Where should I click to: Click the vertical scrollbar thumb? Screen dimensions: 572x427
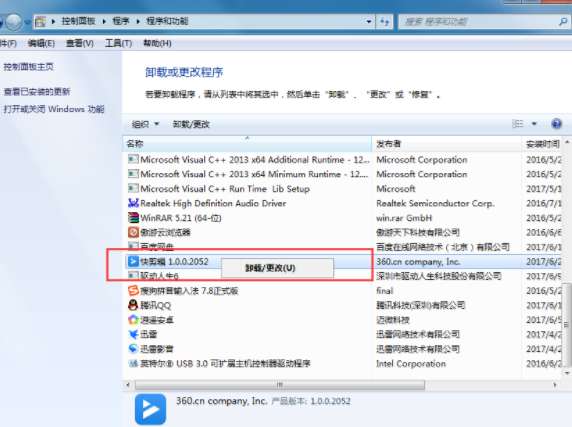coord(567,325)
